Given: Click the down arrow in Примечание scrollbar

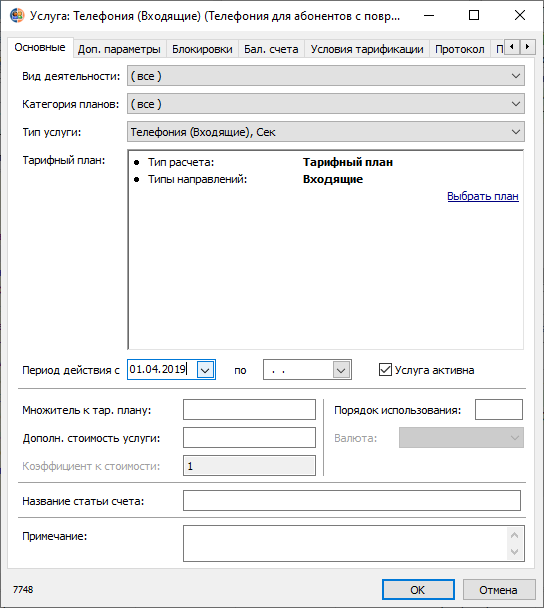Looking at the screenshot, I should [515, 552].
